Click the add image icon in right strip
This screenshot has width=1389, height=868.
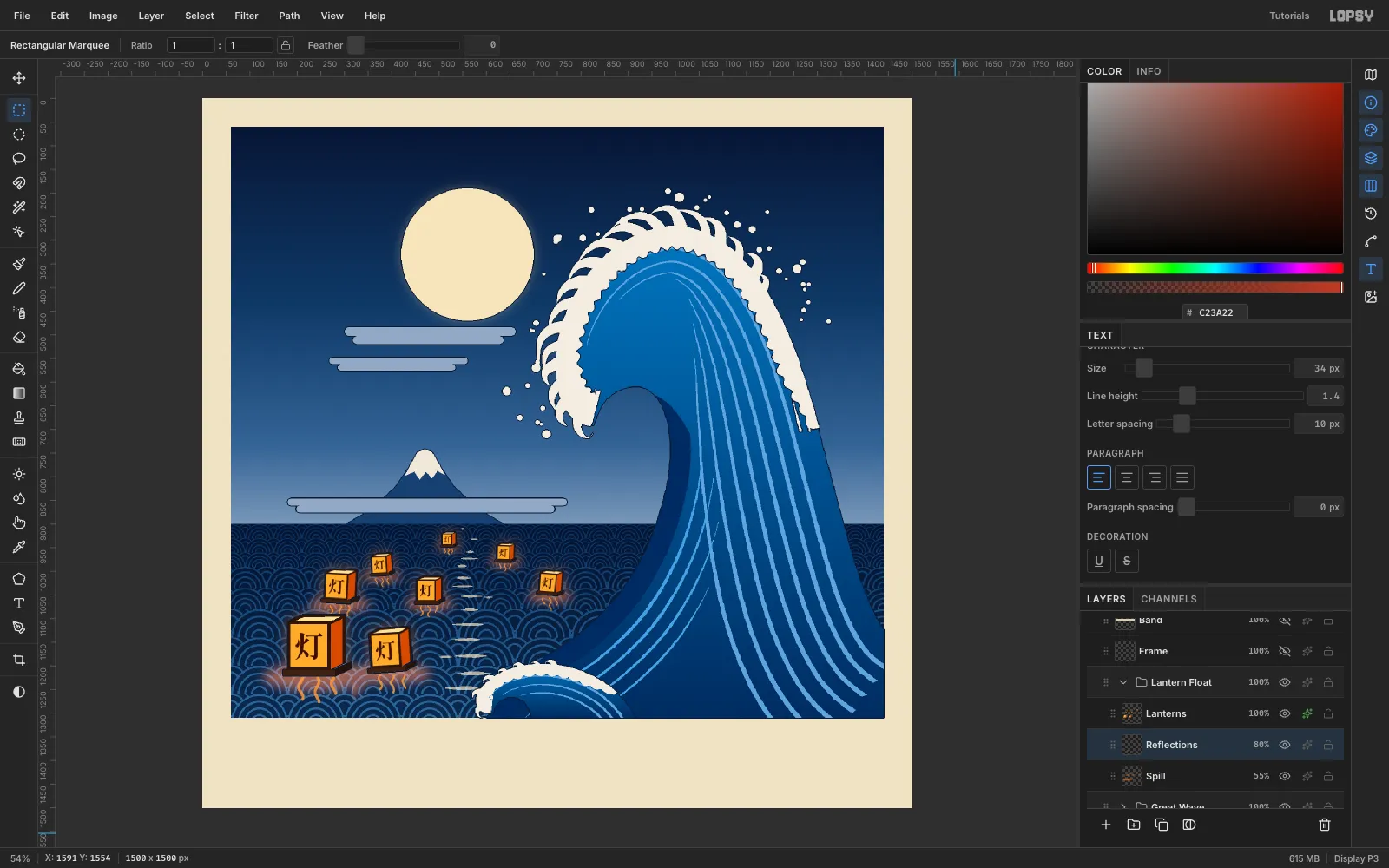pyautogui.click(x=1371, y=297)
